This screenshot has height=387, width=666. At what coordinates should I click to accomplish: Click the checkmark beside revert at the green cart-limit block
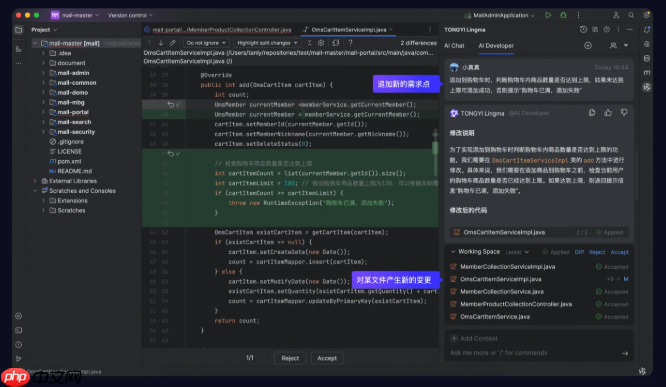point(178,153)
